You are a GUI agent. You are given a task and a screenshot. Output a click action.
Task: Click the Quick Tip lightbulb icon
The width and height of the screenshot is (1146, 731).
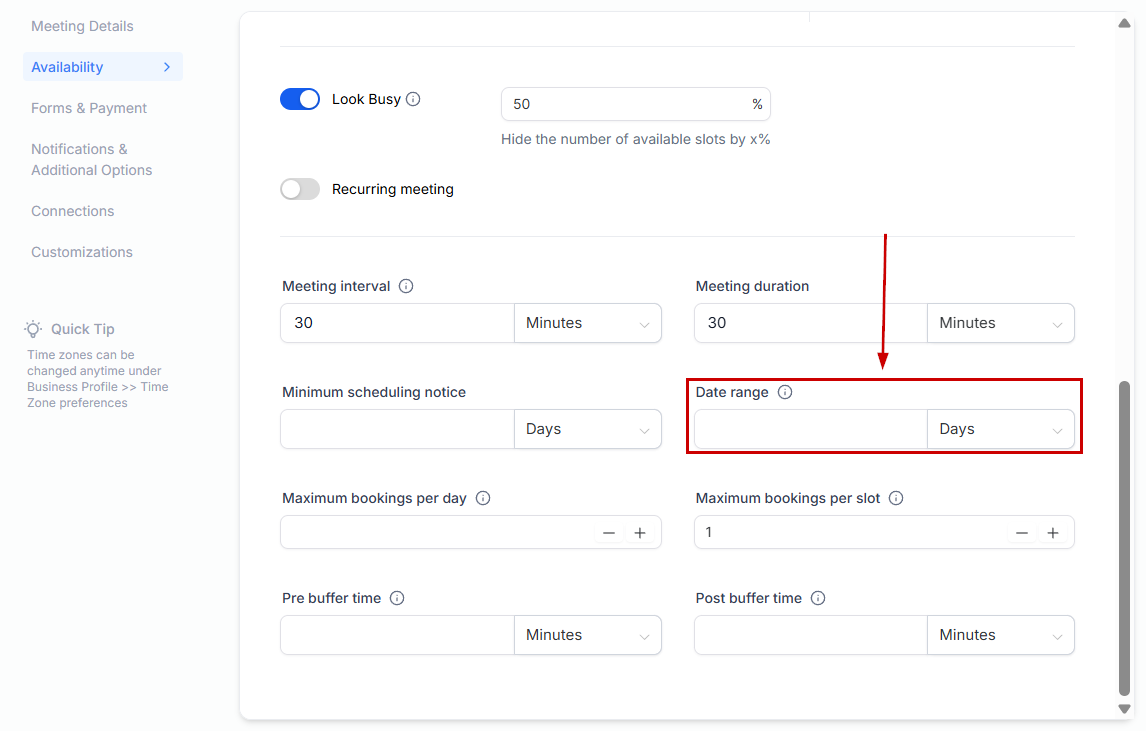(x=34, y=329)
